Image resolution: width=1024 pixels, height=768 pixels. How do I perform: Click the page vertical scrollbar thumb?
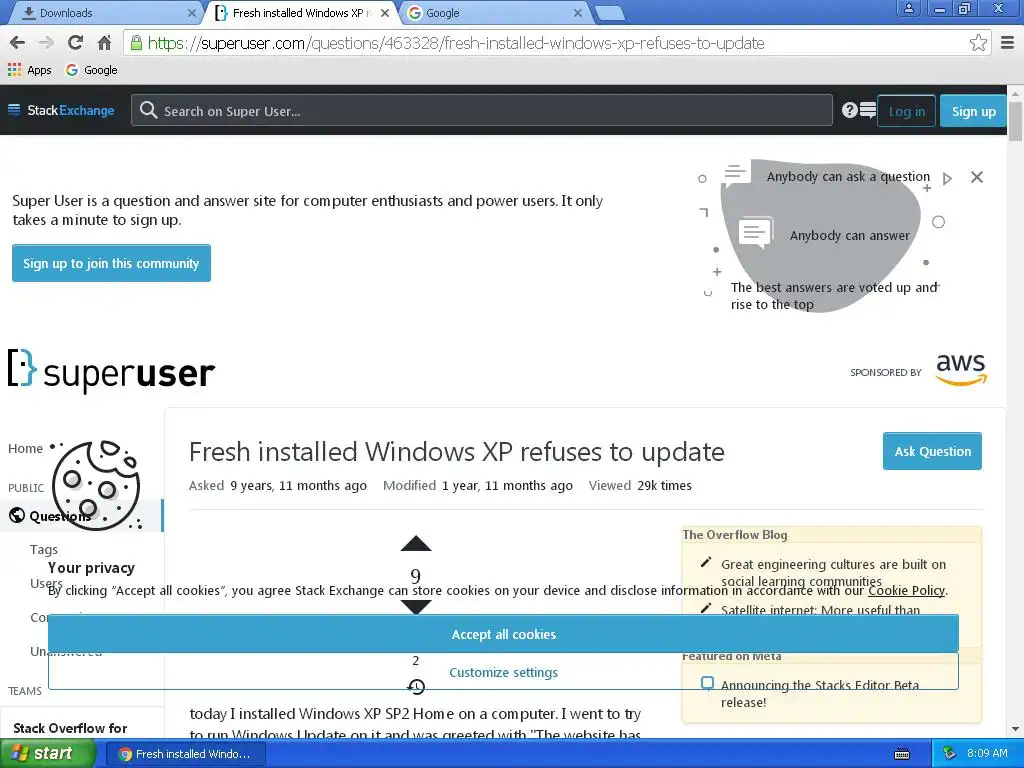coord(1016,121)
